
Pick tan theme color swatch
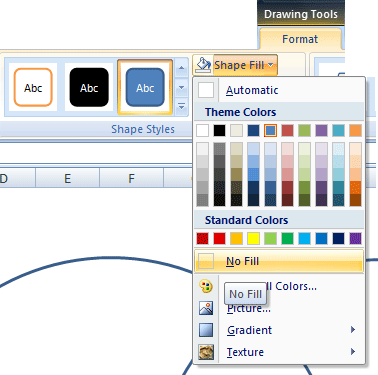236,130
